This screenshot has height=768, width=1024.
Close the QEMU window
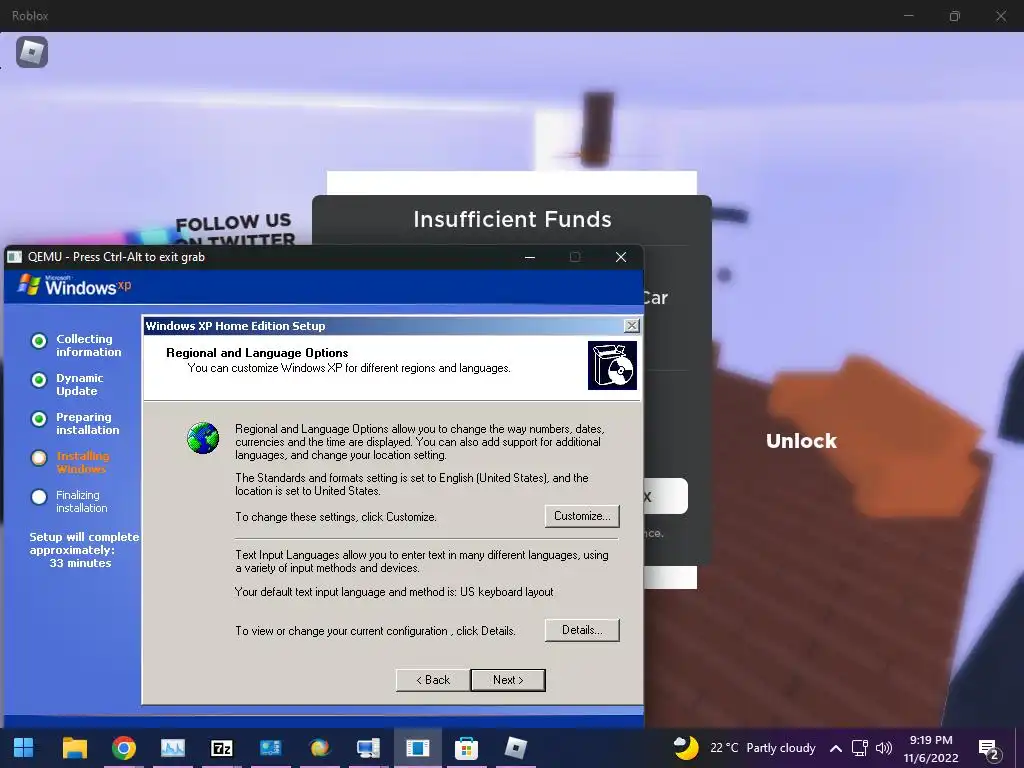click(621, 257)
